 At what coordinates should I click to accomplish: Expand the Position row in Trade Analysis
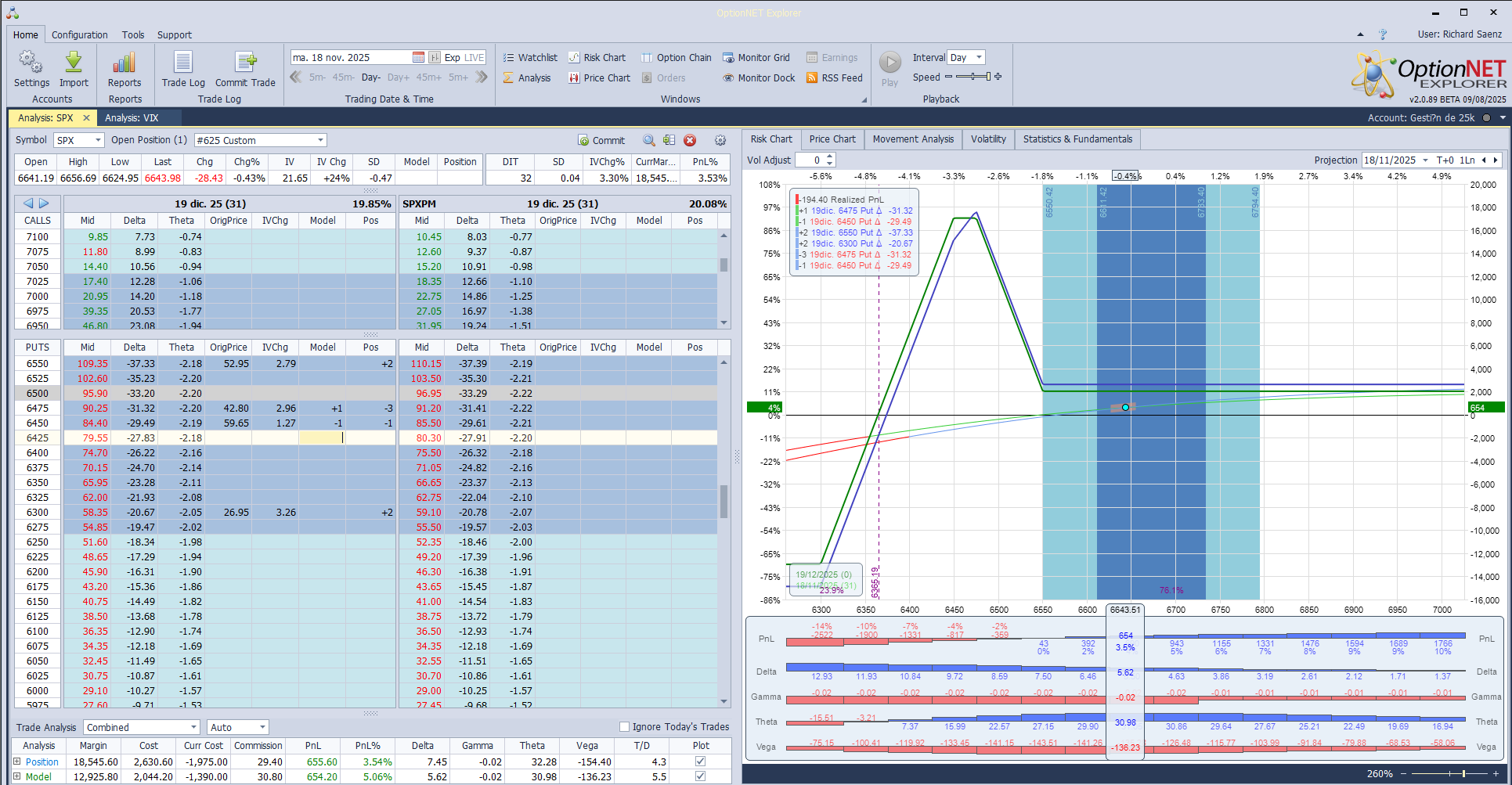(17, 762)
